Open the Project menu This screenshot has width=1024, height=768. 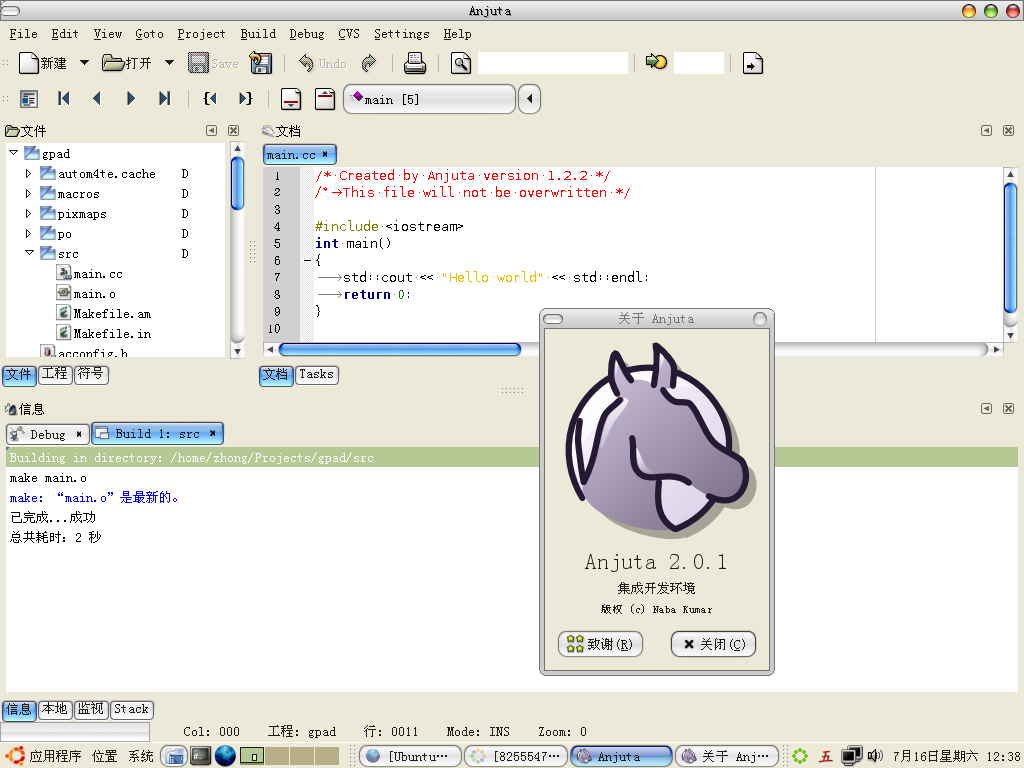(x=201, y=34)
